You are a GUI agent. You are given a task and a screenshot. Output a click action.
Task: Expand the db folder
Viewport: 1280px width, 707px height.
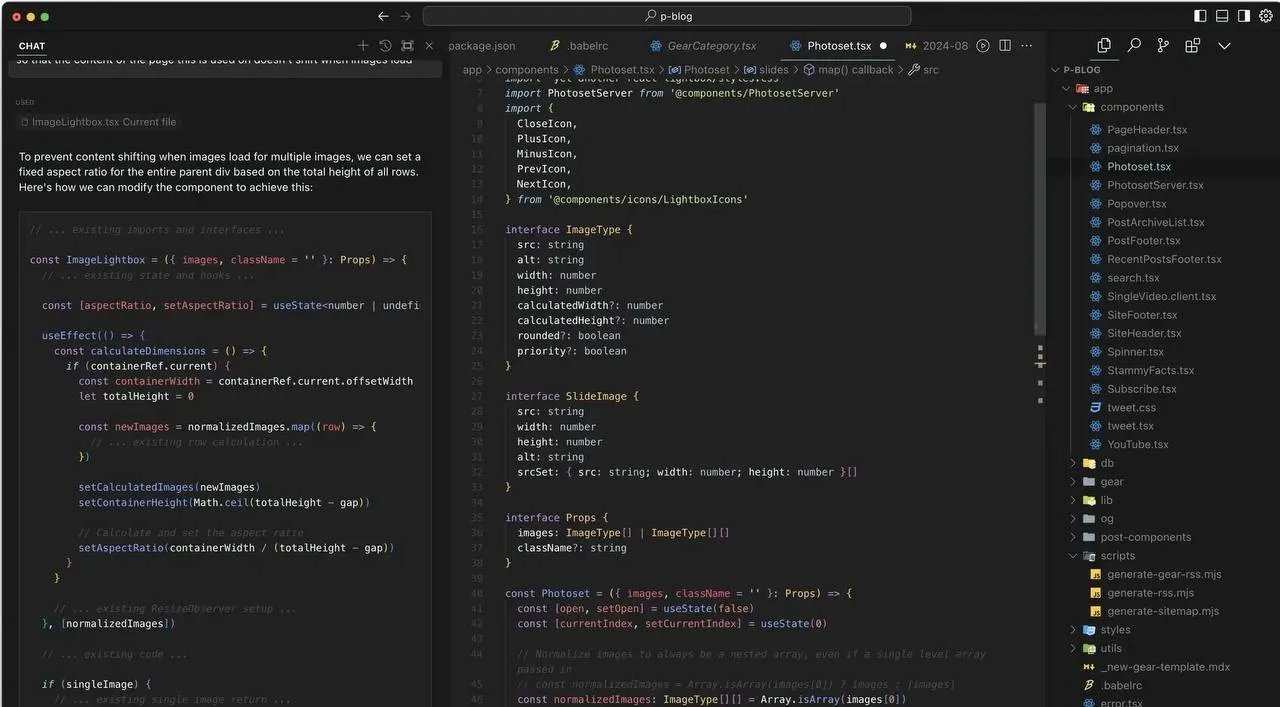click(1107, 463)
